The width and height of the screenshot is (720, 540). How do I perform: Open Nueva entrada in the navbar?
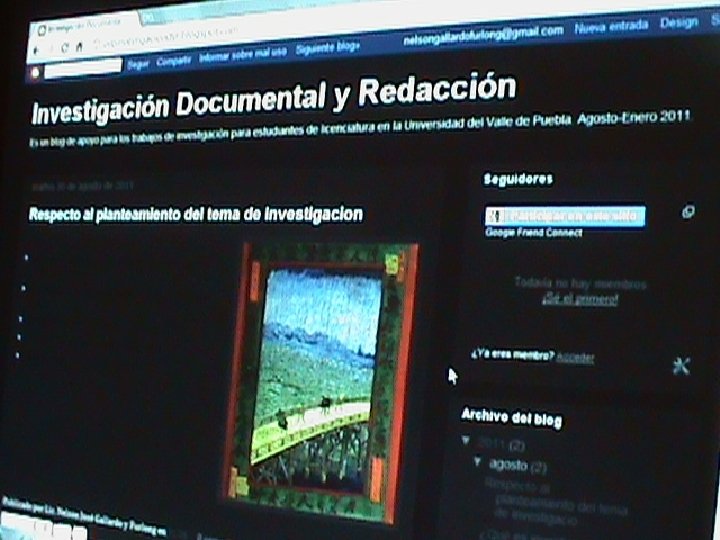(611, 27)
